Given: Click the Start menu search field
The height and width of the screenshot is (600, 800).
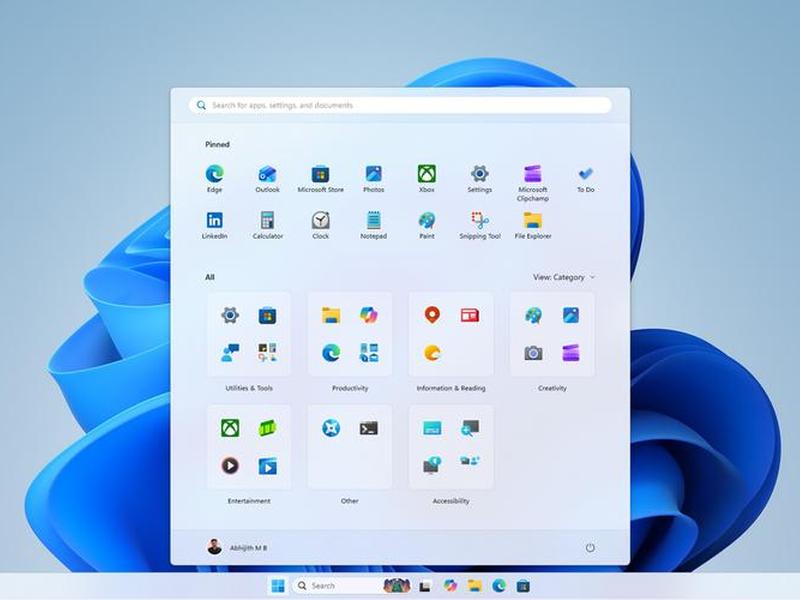Looking at the screenshot, I should 400,105.
